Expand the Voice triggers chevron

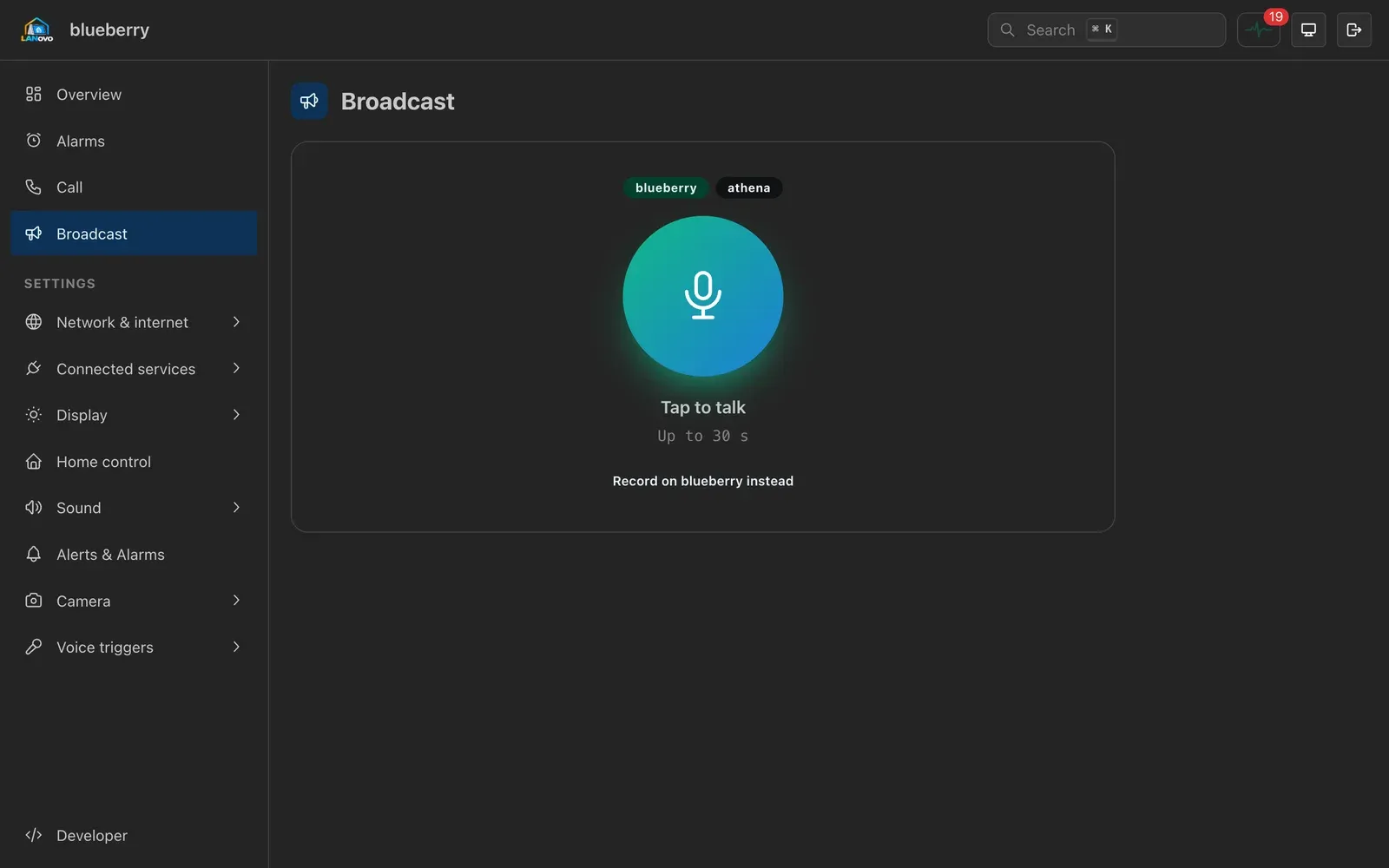click(236, 647)
